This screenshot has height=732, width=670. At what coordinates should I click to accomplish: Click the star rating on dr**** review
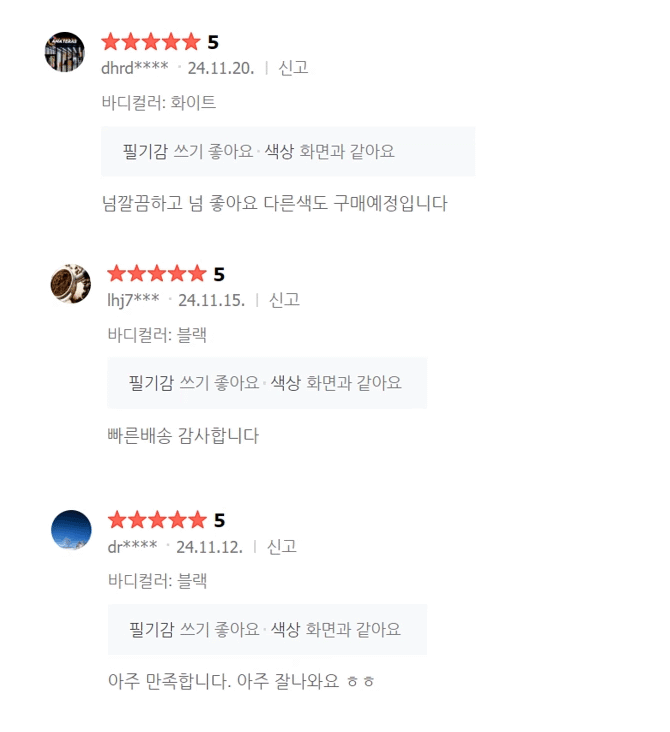pos(157,520)
